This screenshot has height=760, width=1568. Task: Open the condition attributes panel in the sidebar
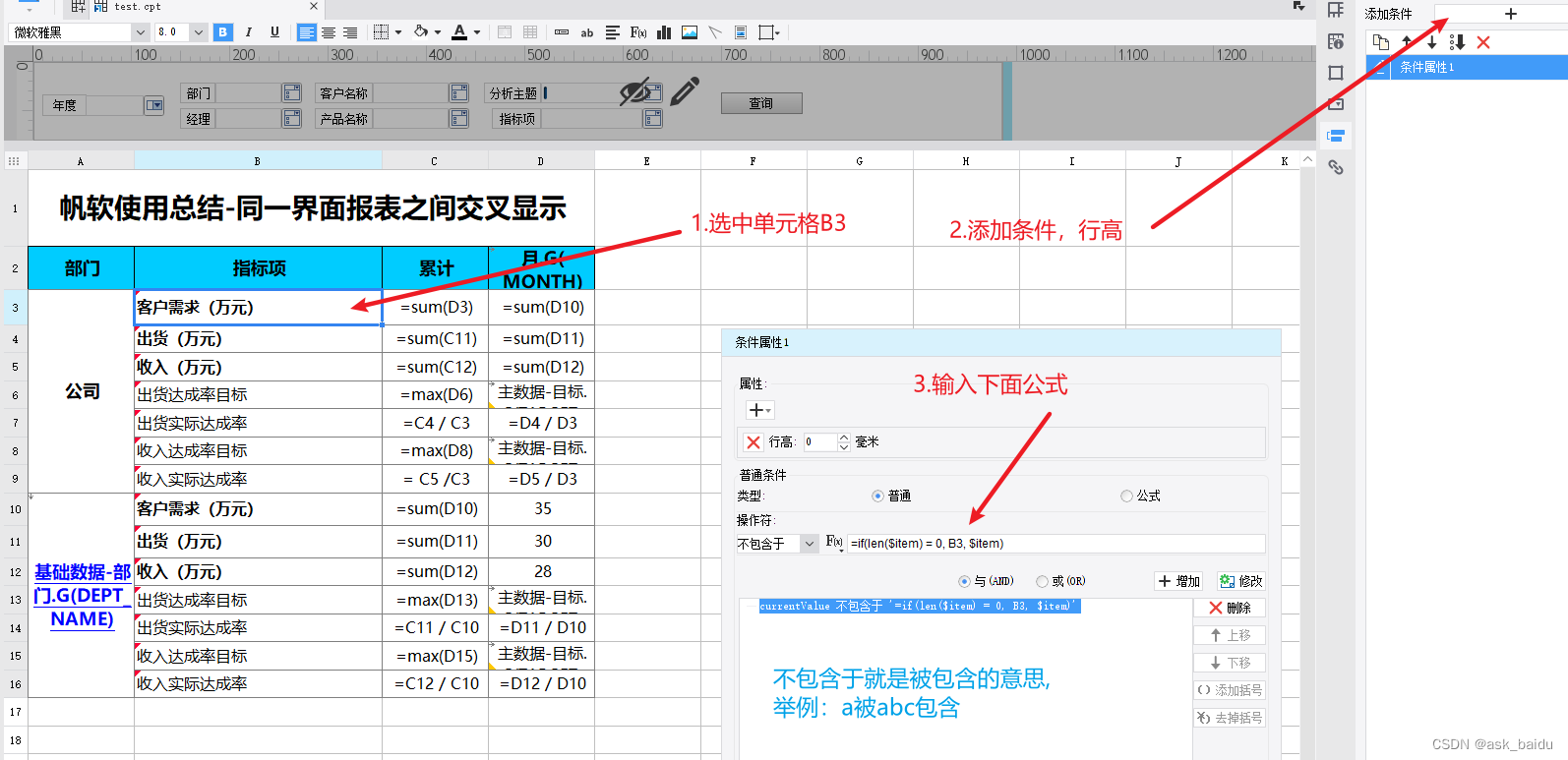pos(1336,136)
